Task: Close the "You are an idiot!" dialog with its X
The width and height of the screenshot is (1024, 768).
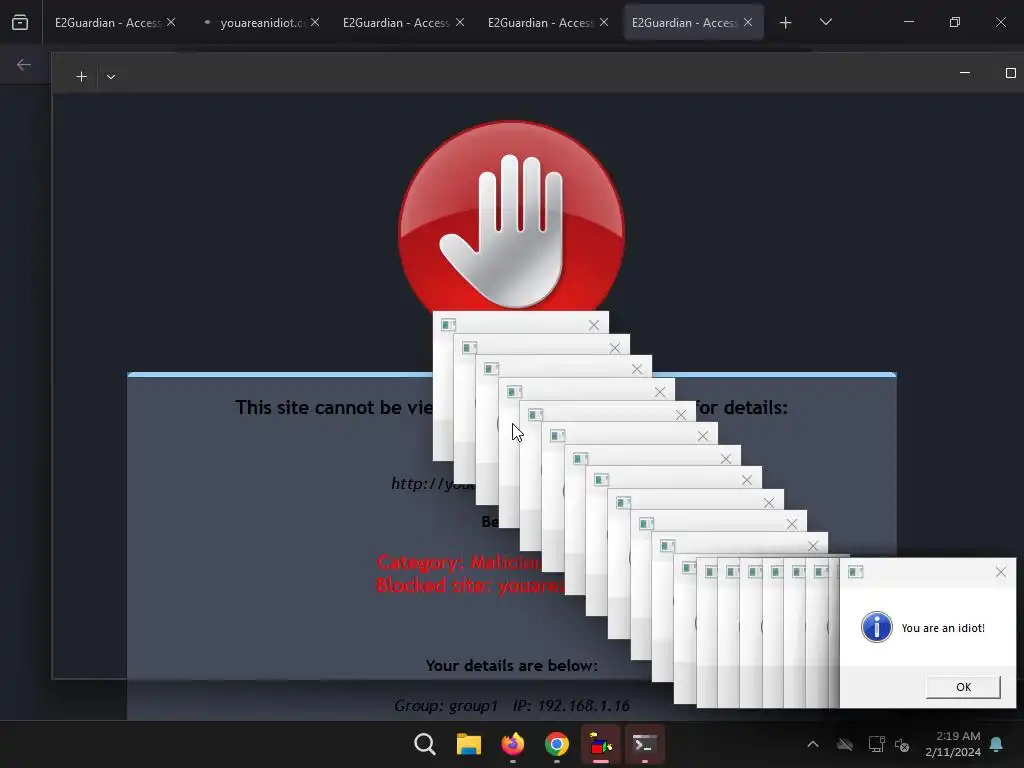Action: pyautogui.click(x=1000, y=572)
